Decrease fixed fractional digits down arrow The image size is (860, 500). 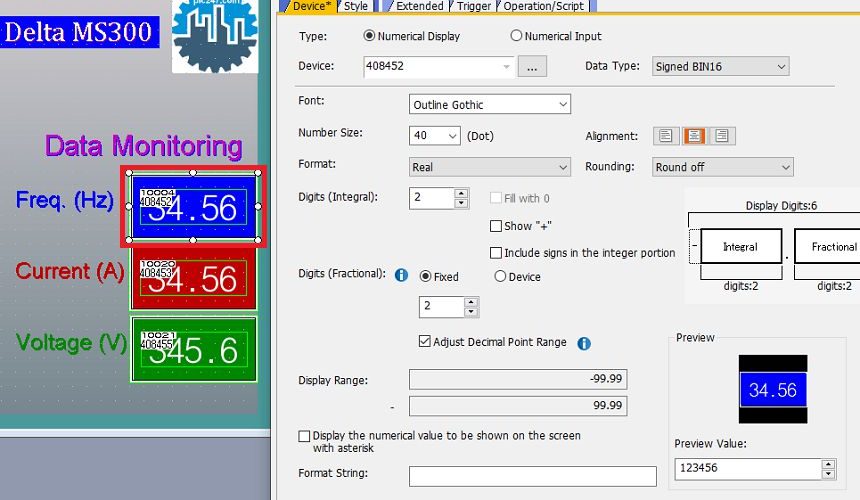(471, 312)
